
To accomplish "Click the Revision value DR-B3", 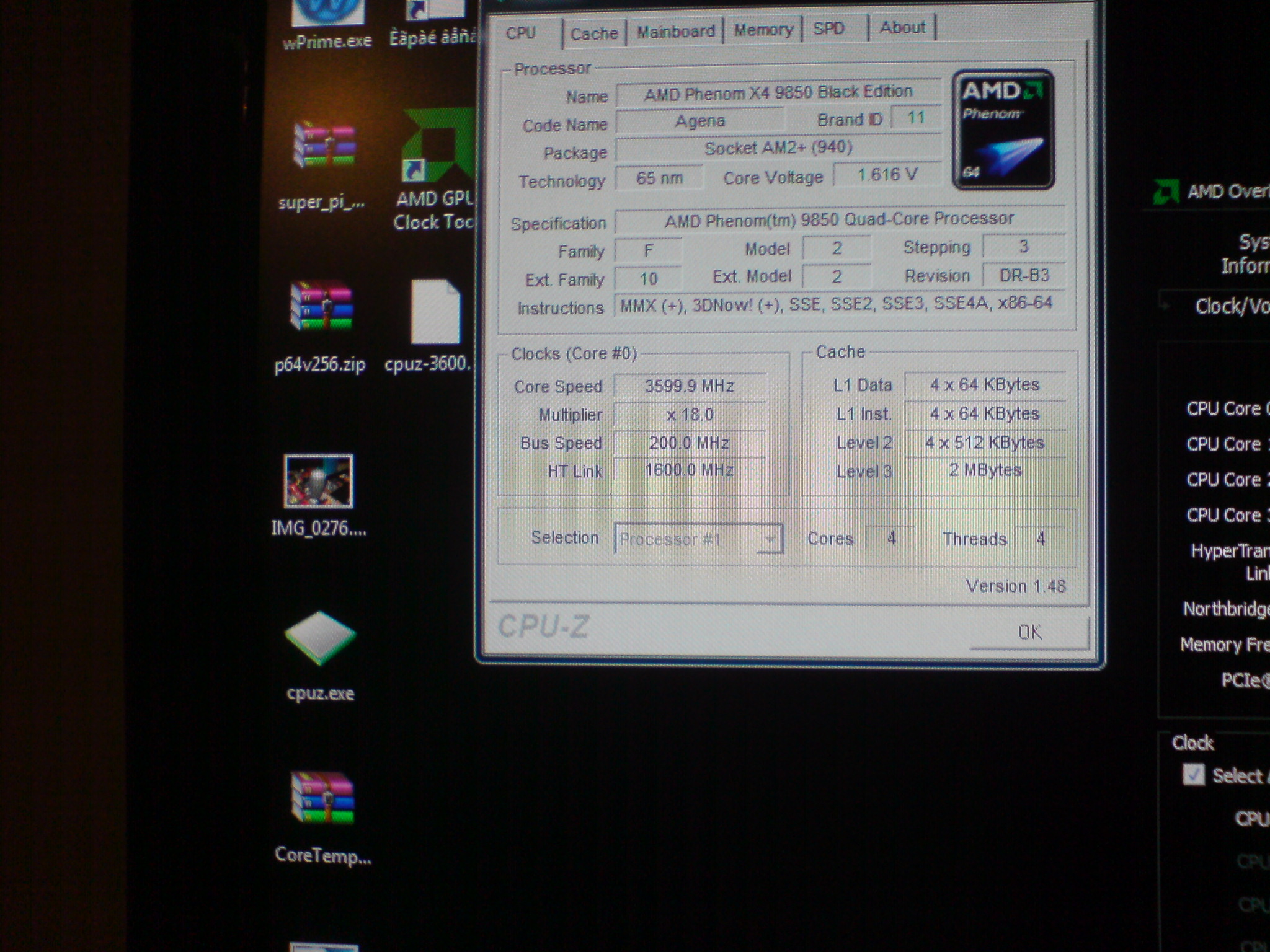I will 1024,275.
